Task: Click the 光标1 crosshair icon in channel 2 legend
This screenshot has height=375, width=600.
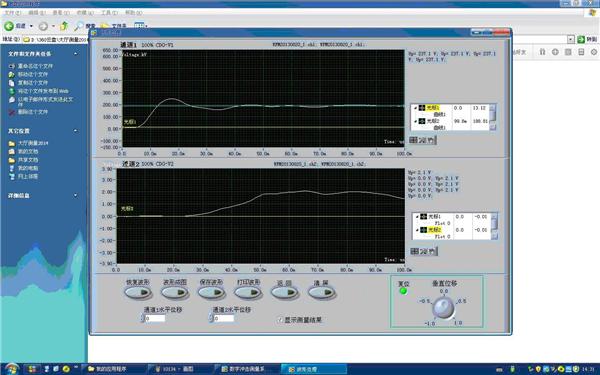Action: tap(423, 217)
